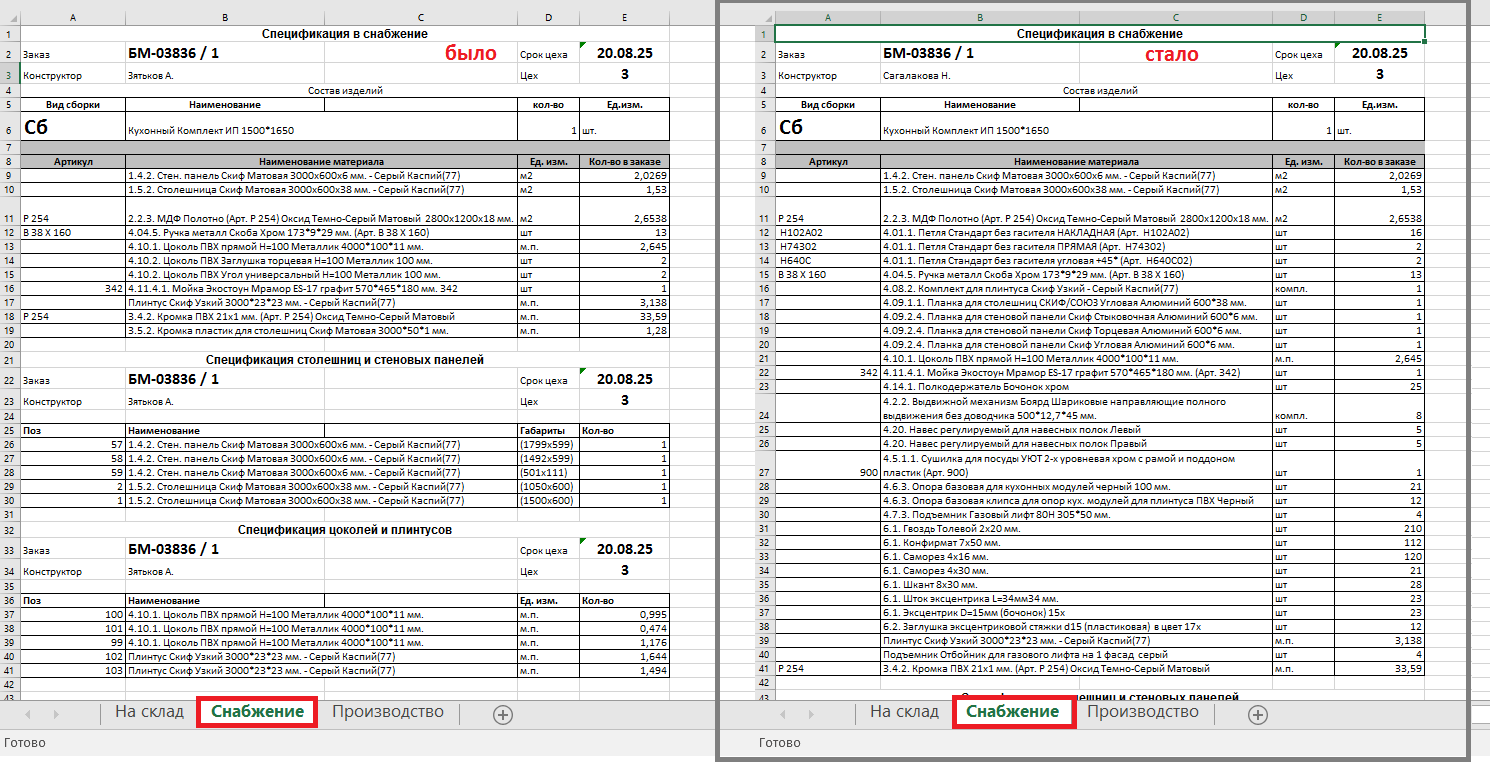
Task: Click next-sheet arrow in the right workbook
Action: (811, 714)
